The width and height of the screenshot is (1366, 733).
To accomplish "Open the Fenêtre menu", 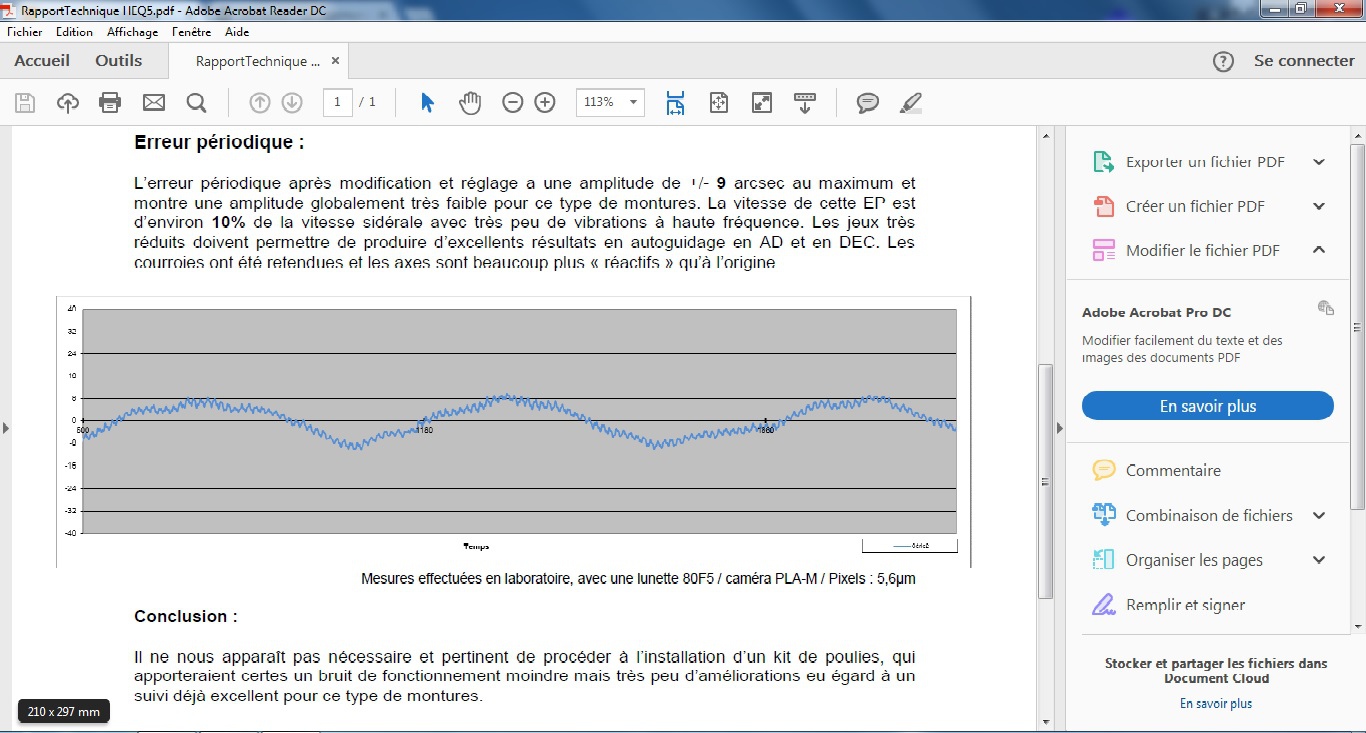I will [192, 32].
